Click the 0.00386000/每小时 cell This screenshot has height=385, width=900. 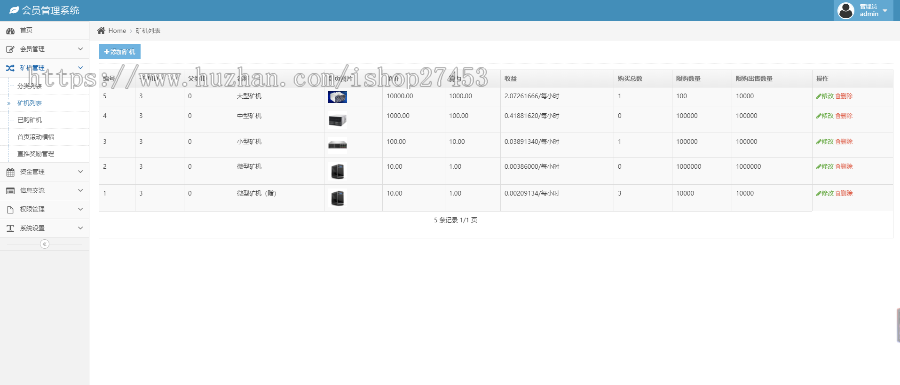pos(532,166)
